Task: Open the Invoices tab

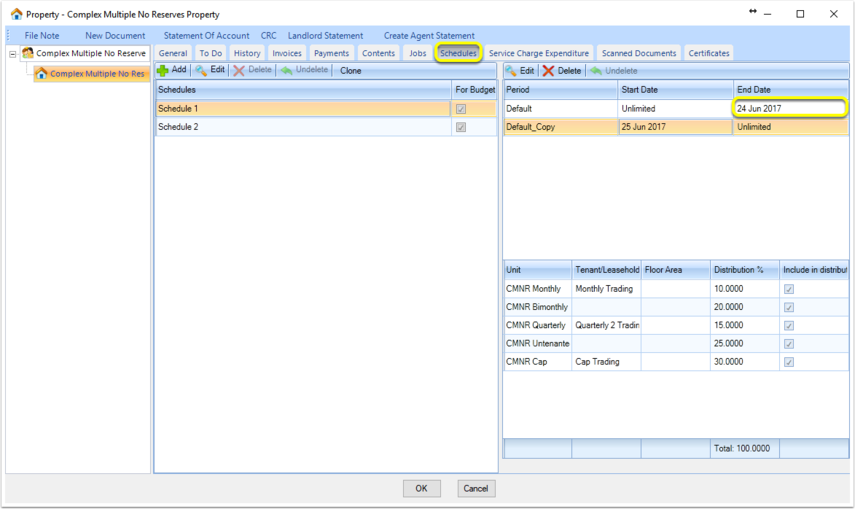Action: point(287,53)
